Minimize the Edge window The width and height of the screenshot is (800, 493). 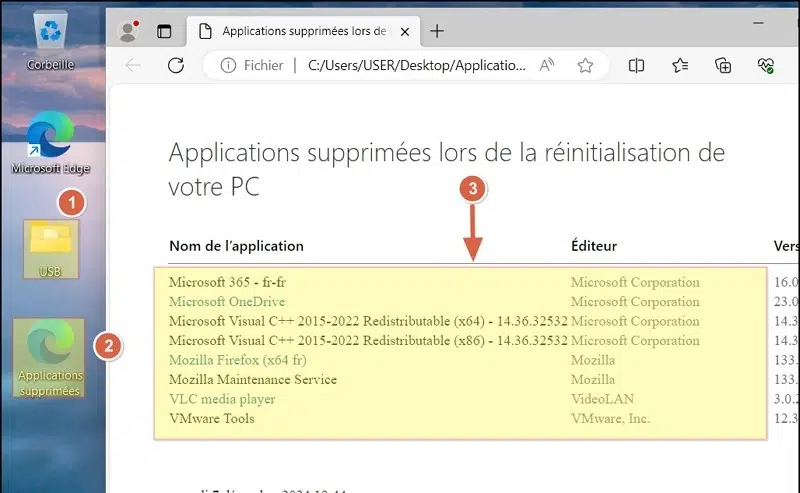[x=758, y=23]
